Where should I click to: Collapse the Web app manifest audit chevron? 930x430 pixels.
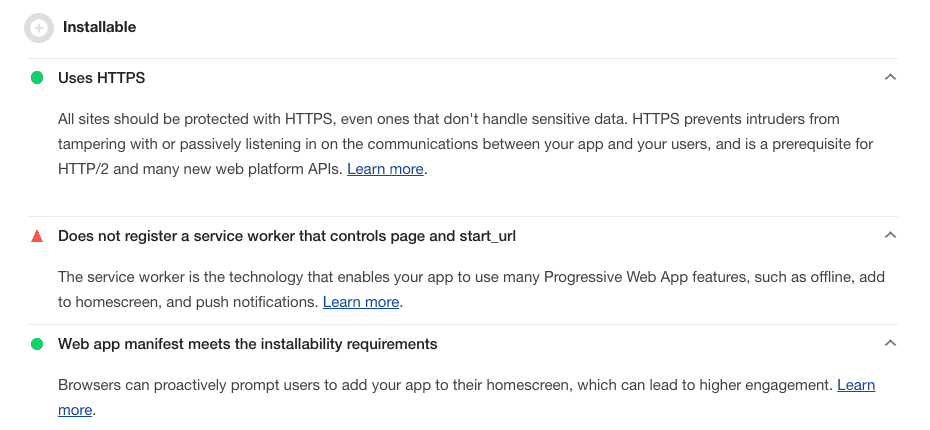point(890,343)
